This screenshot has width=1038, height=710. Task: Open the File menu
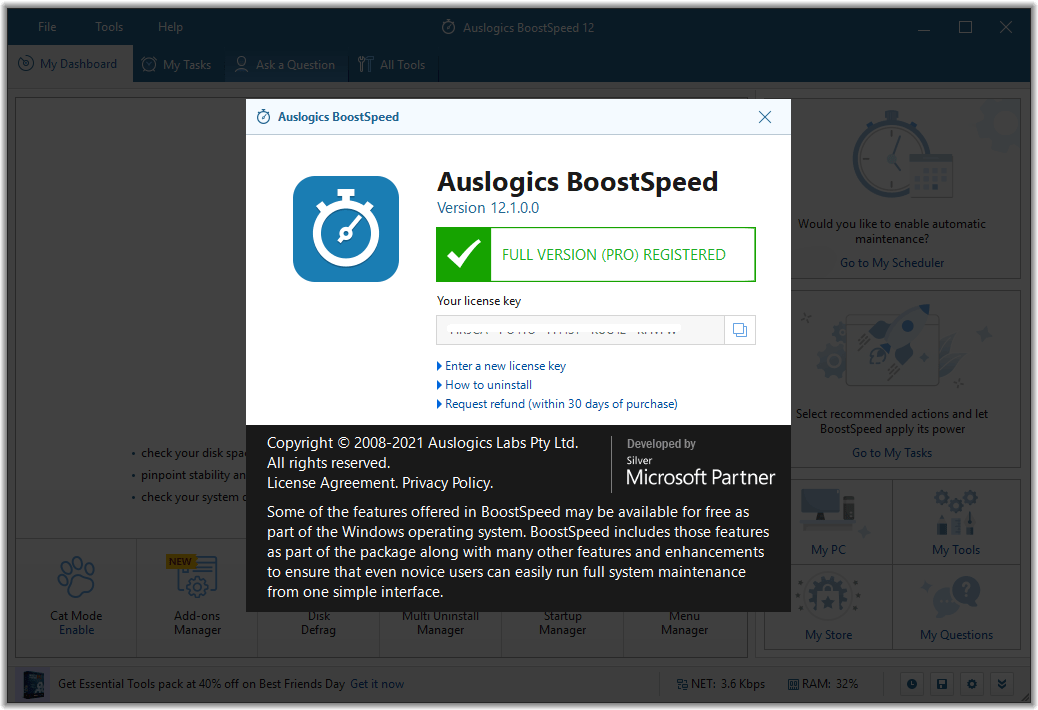click(47, 27)
